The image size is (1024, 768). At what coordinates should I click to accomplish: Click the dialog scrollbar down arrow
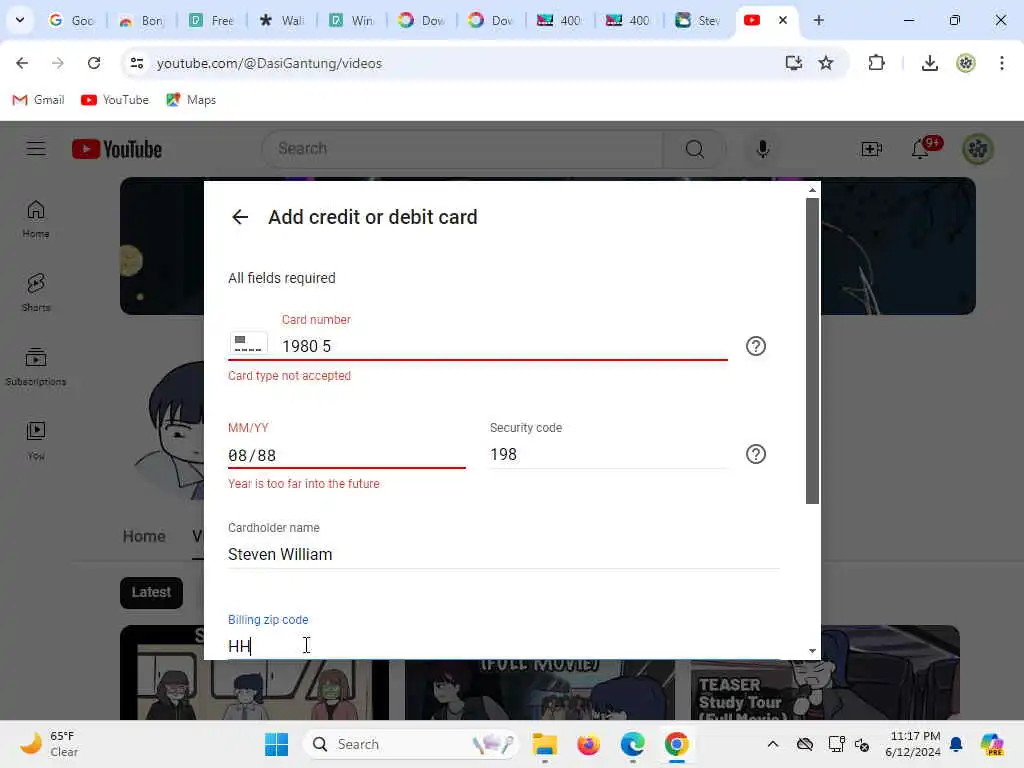tap(812, 651)
